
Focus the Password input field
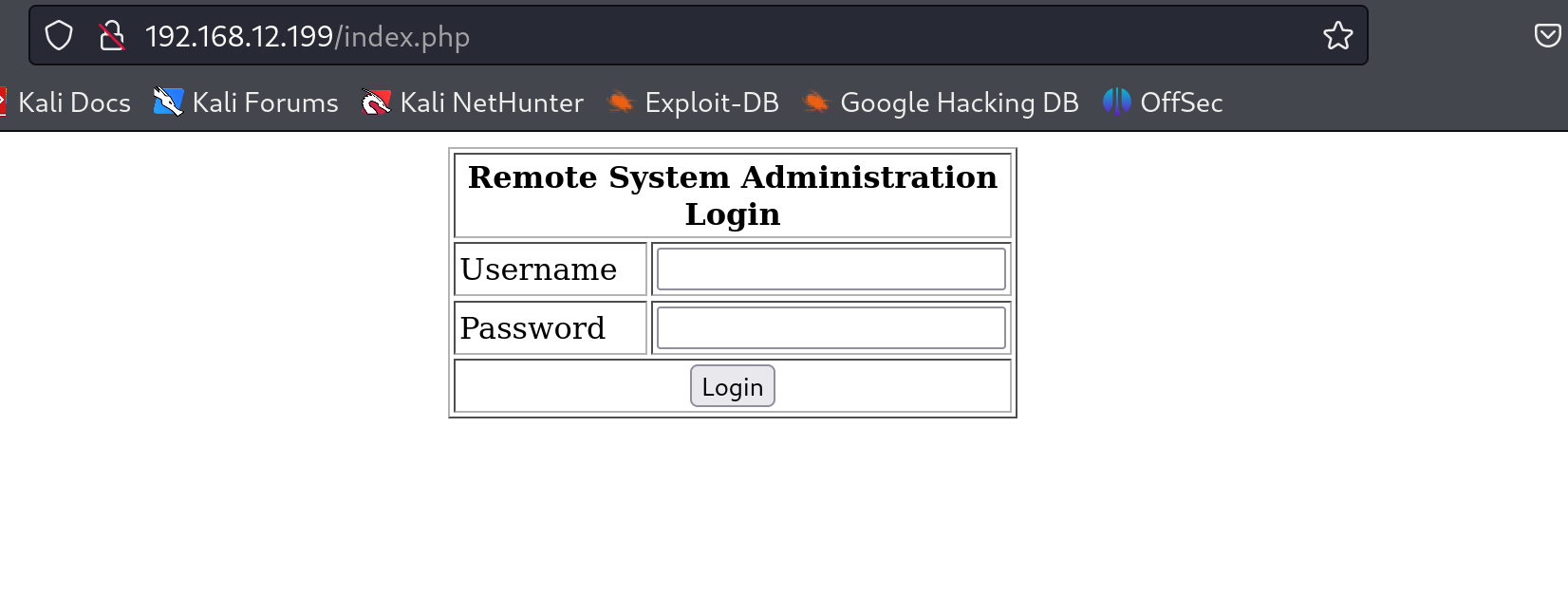[x=831, y=328]
